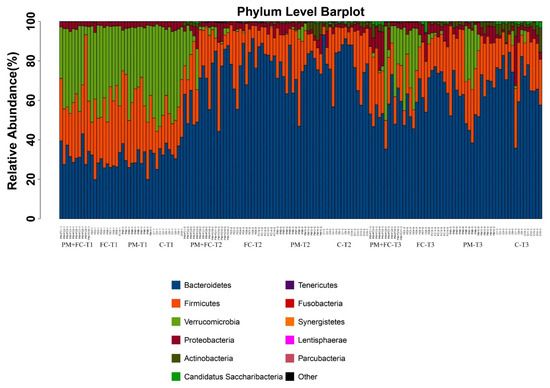
Task: Select the Lentisphaerae legend label
Action: tap(322, 340)
